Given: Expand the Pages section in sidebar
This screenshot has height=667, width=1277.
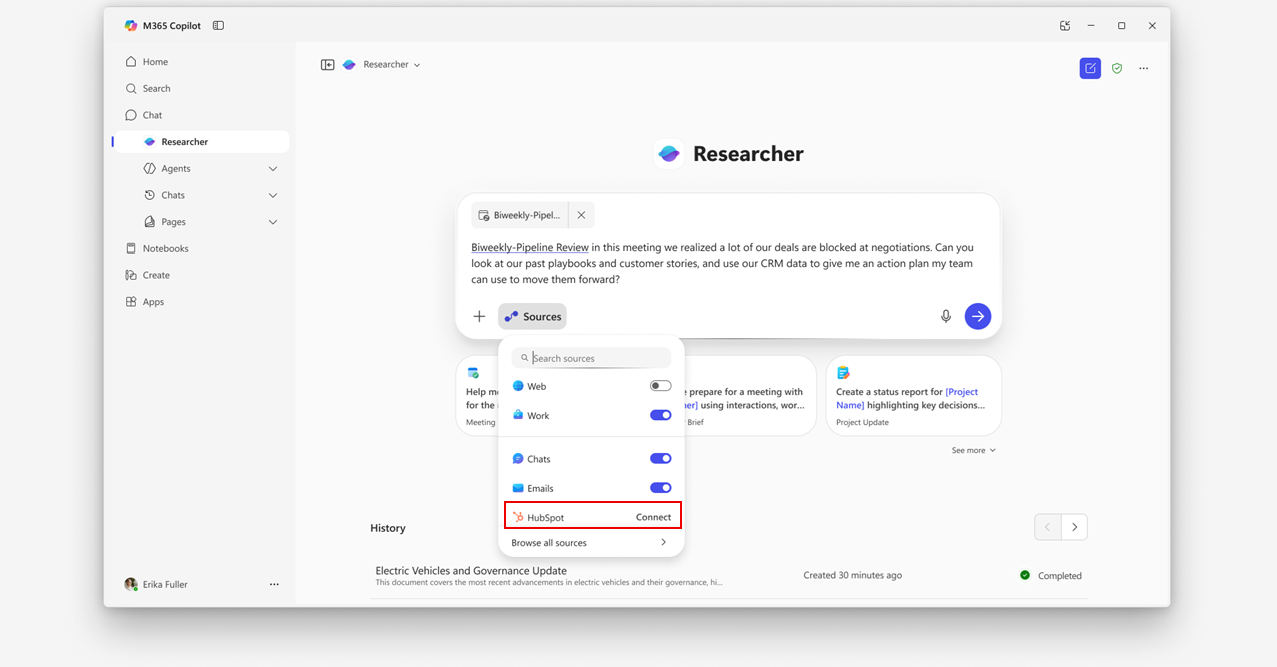Looking at the screenshot, I should tap(272, 222).
